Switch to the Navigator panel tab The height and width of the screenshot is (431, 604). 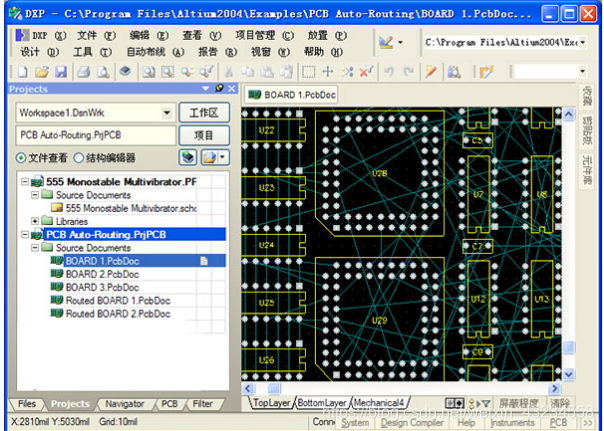pyautogui.click(x=124, y=404)
